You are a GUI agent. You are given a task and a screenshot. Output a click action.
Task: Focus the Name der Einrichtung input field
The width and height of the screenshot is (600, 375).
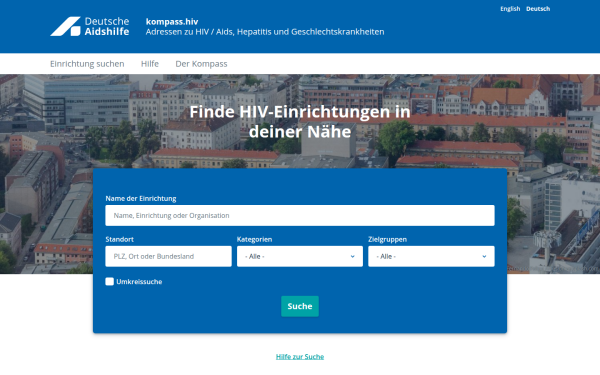click(x=300, y=215)
